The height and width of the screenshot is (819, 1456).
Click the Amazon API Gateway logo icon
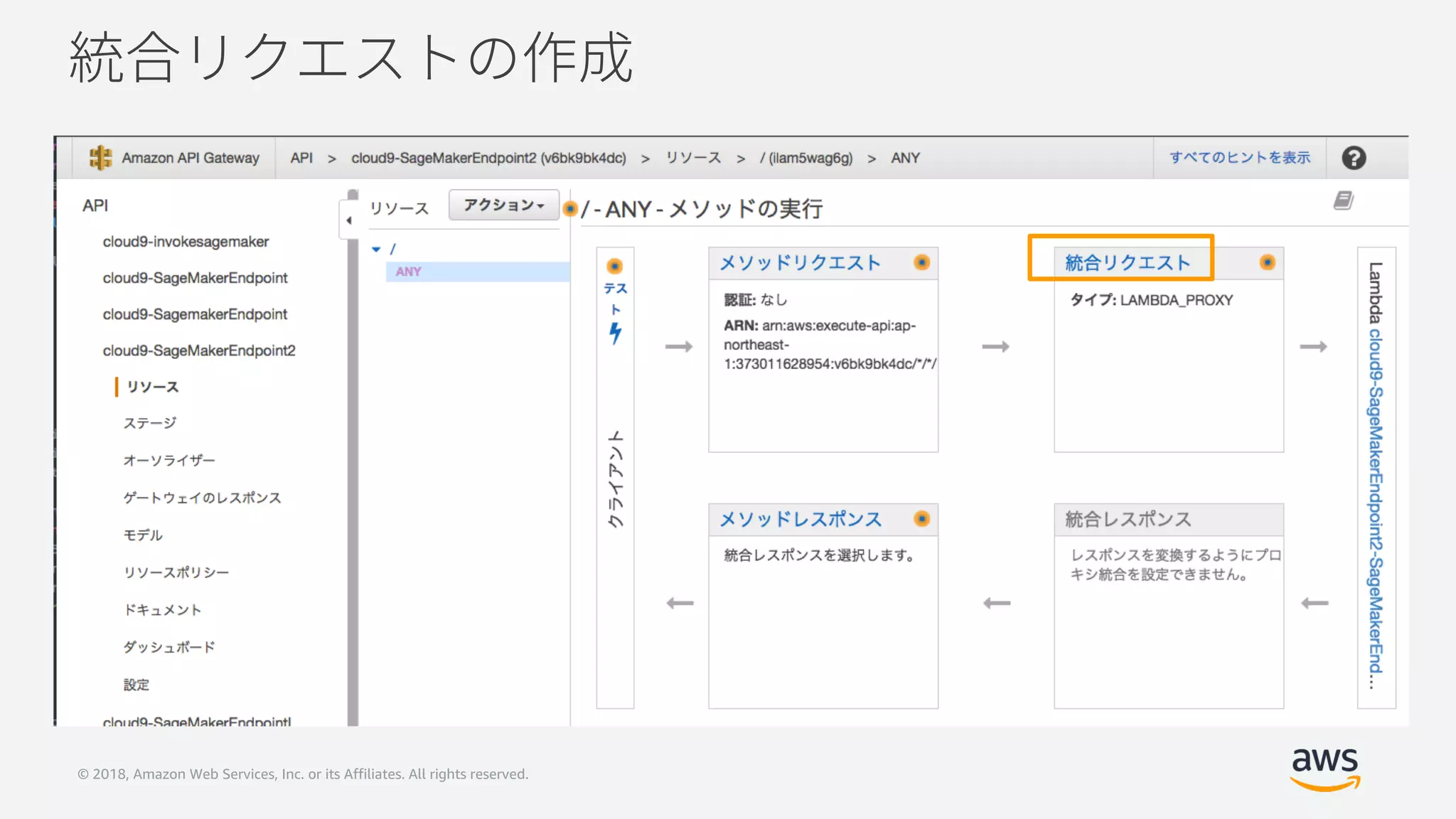tap(100, 158)
